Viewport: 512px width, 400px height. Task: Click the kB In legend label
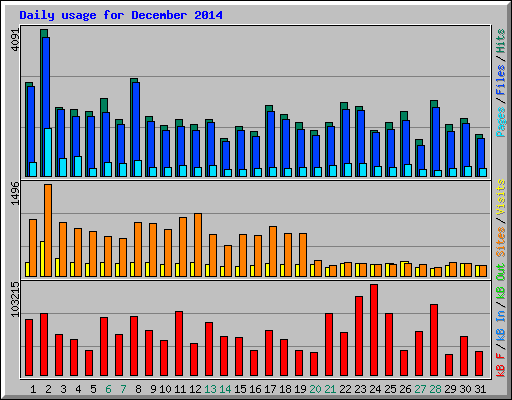click(x=501, y=326)
